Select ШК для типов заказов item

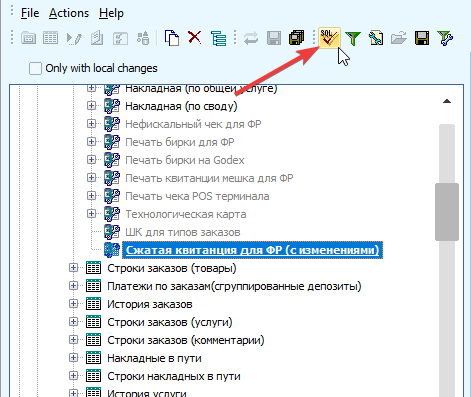(183, 232)
